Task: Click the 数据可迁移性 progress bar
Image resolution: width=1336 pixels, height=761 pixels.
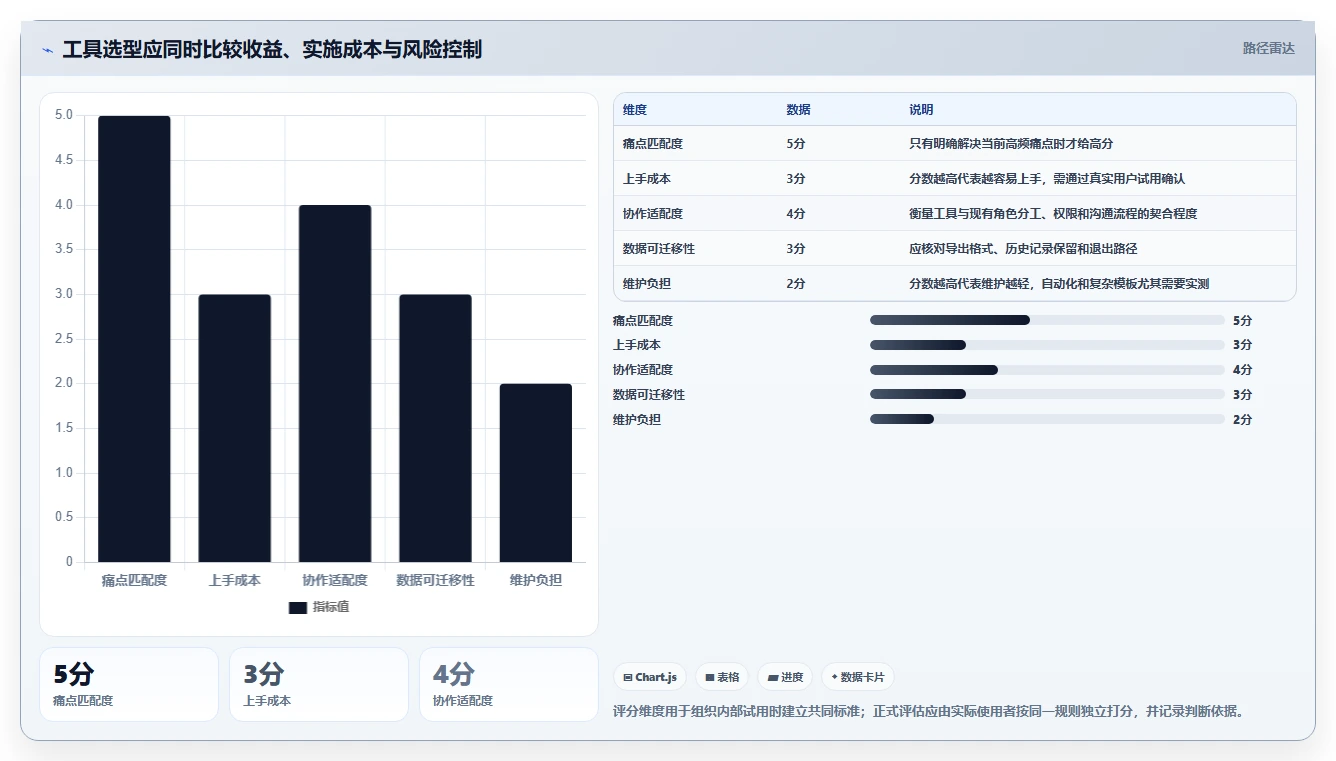Action: tap(1047, 395)
